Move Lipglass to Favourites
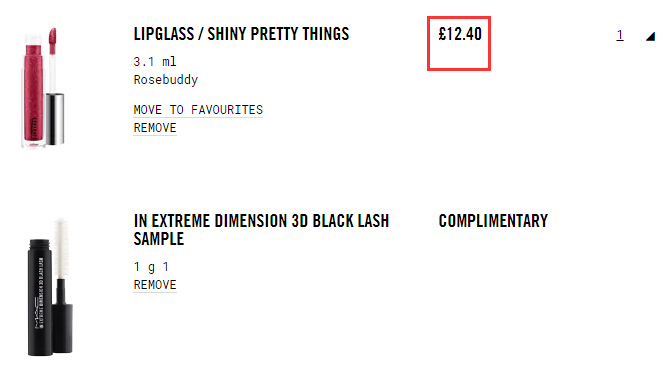The height and width of the screenshot is (375, 663). 198,110
